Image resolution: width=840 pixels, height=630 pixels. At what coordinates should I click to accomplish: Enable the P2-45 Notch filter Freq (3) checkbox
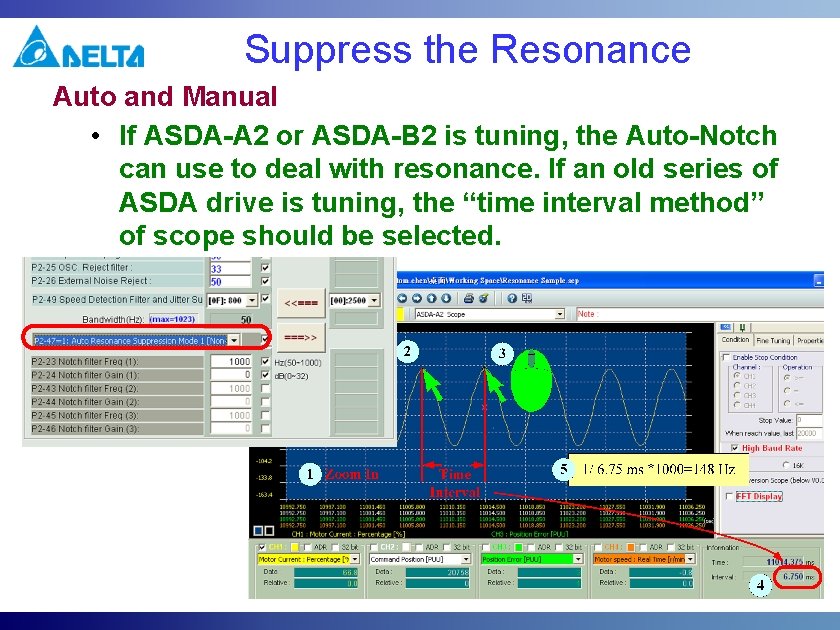pyautogui.click(x=265, y=415)
